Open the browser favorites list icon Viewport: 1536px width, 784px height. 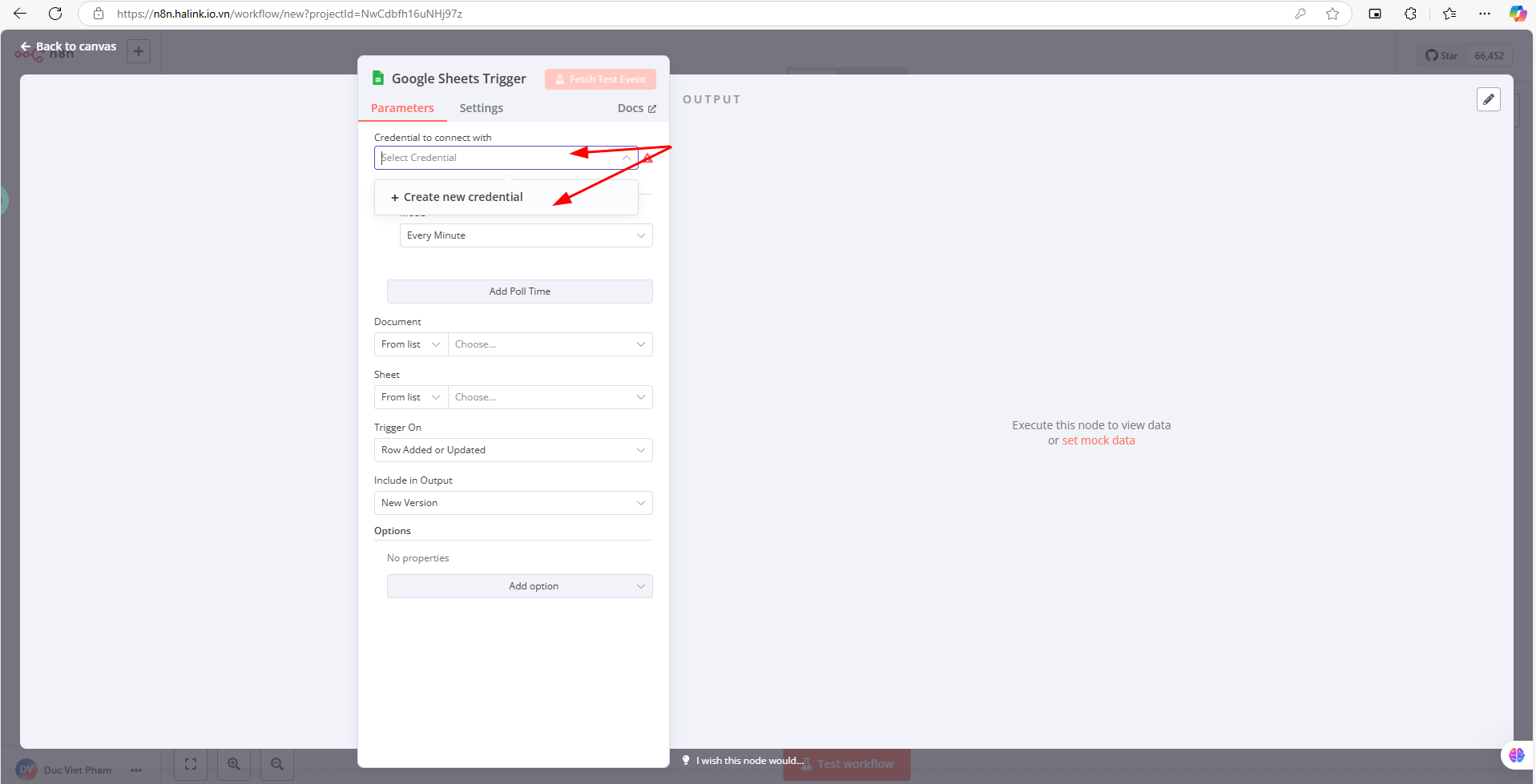pos(1449,14)
